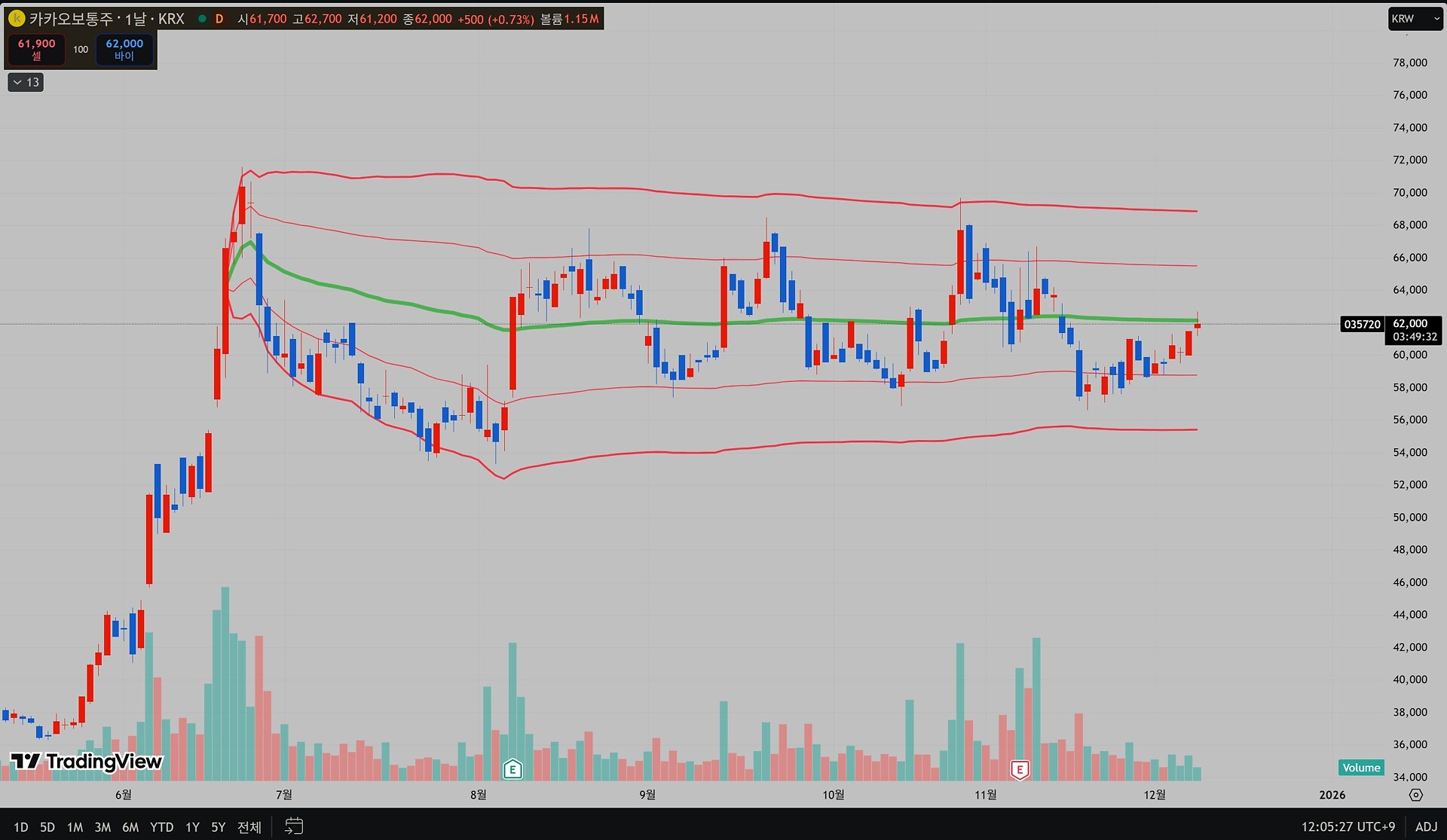Open the KRW currency dropdown

(1414, 19)
